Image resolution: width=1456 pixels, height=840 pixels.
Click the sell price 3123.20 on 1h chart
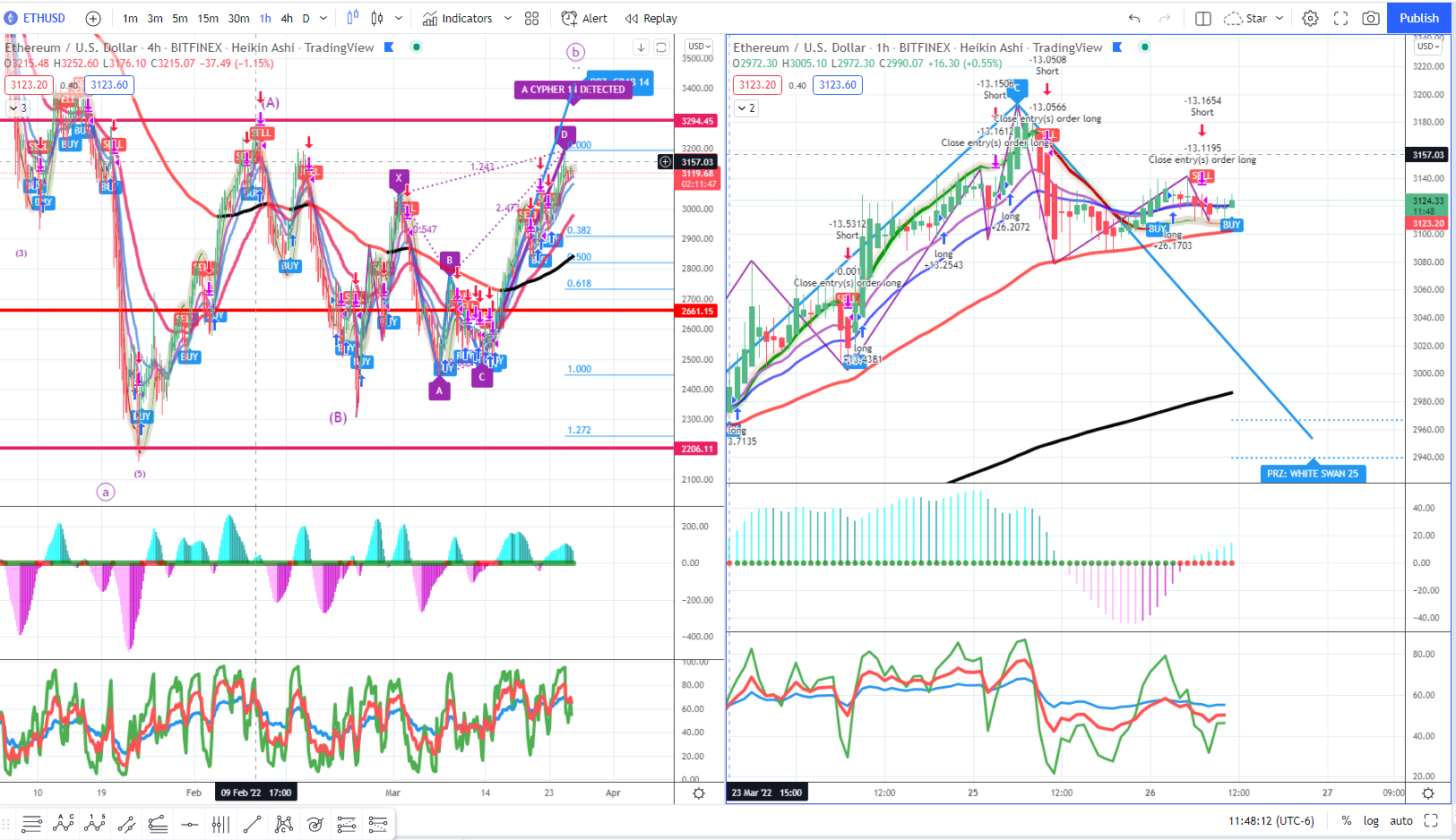pyautogui.click(x=758, y=85)
